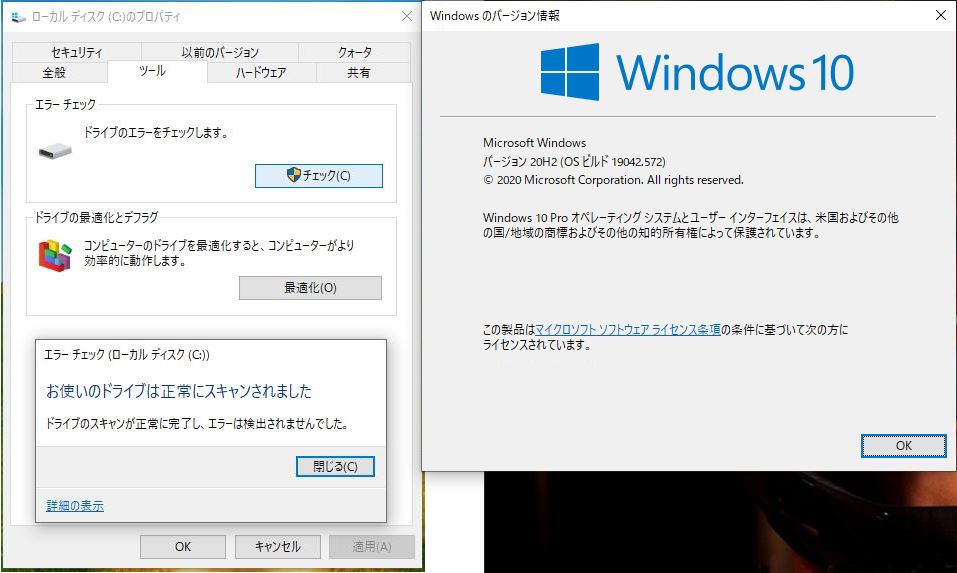Click the disabled 適用(A) button
This screenshot has width=957, height=573.
(x=372, y=547)
